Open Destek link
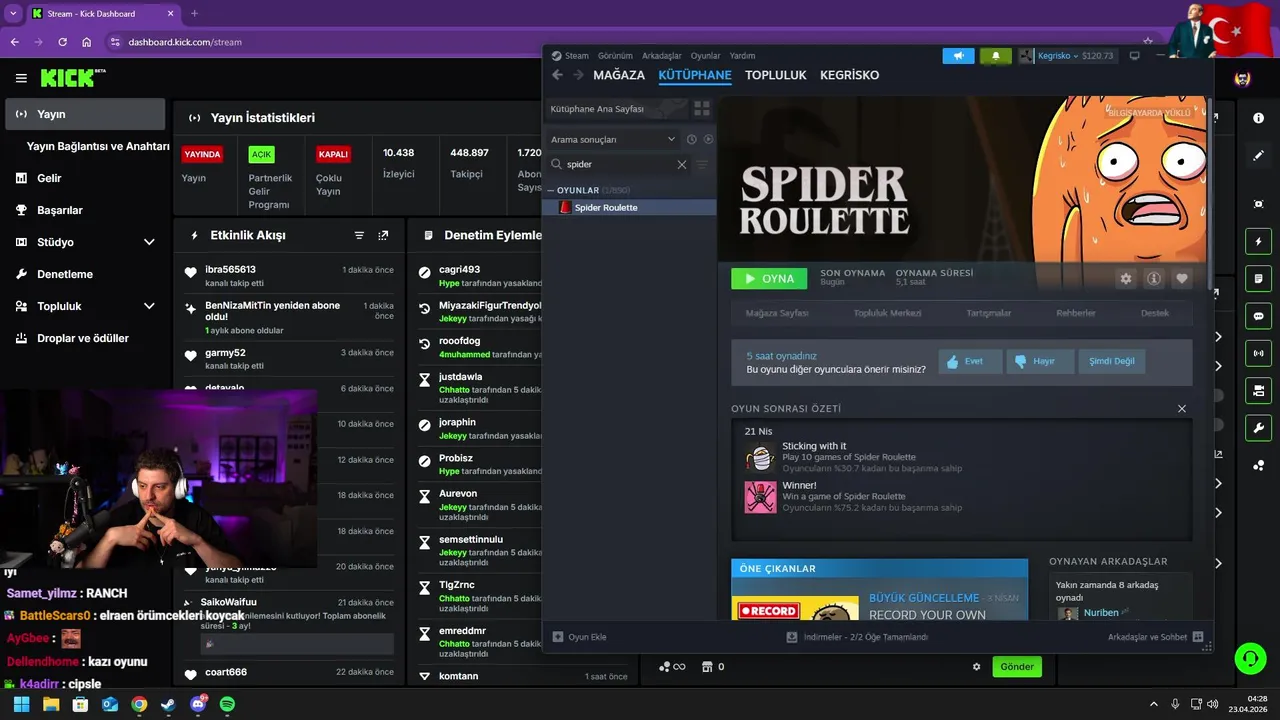This screenshot has height=720, width=1280. tap(1155, 313)
